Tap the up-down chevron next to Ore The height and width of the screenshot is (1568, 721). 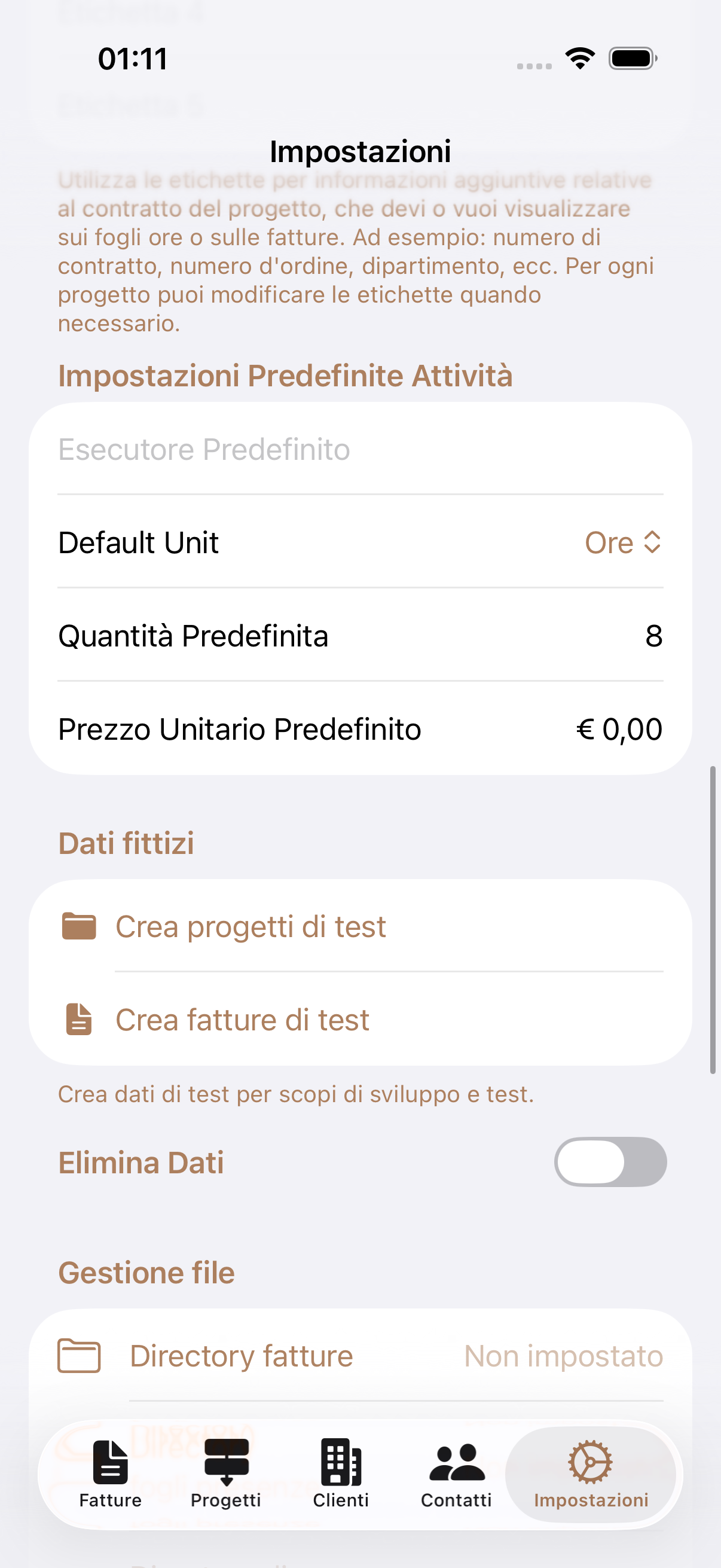click(x=652, y=542)
